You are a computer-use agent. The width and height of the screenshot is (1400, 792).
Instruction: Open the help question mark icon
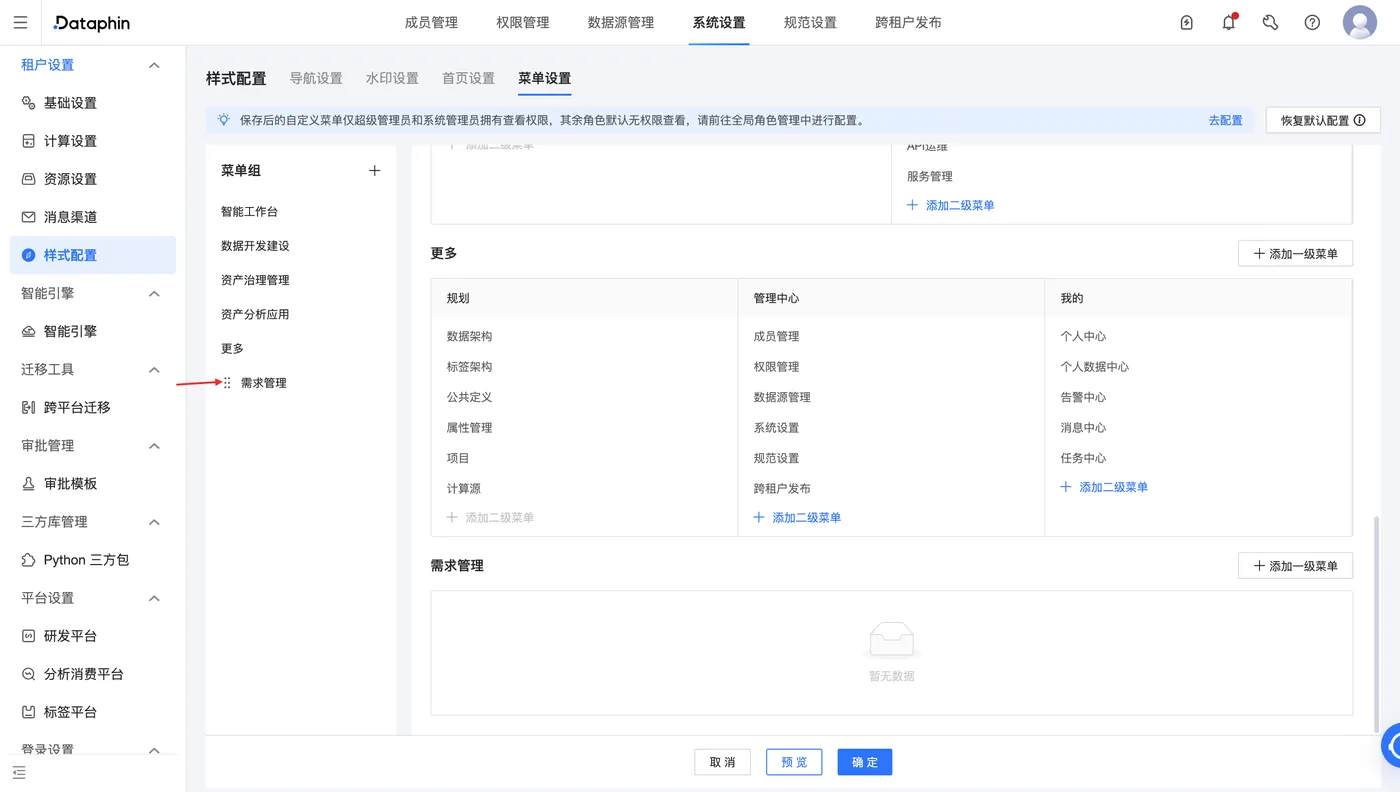click(x=1312, y=23)
